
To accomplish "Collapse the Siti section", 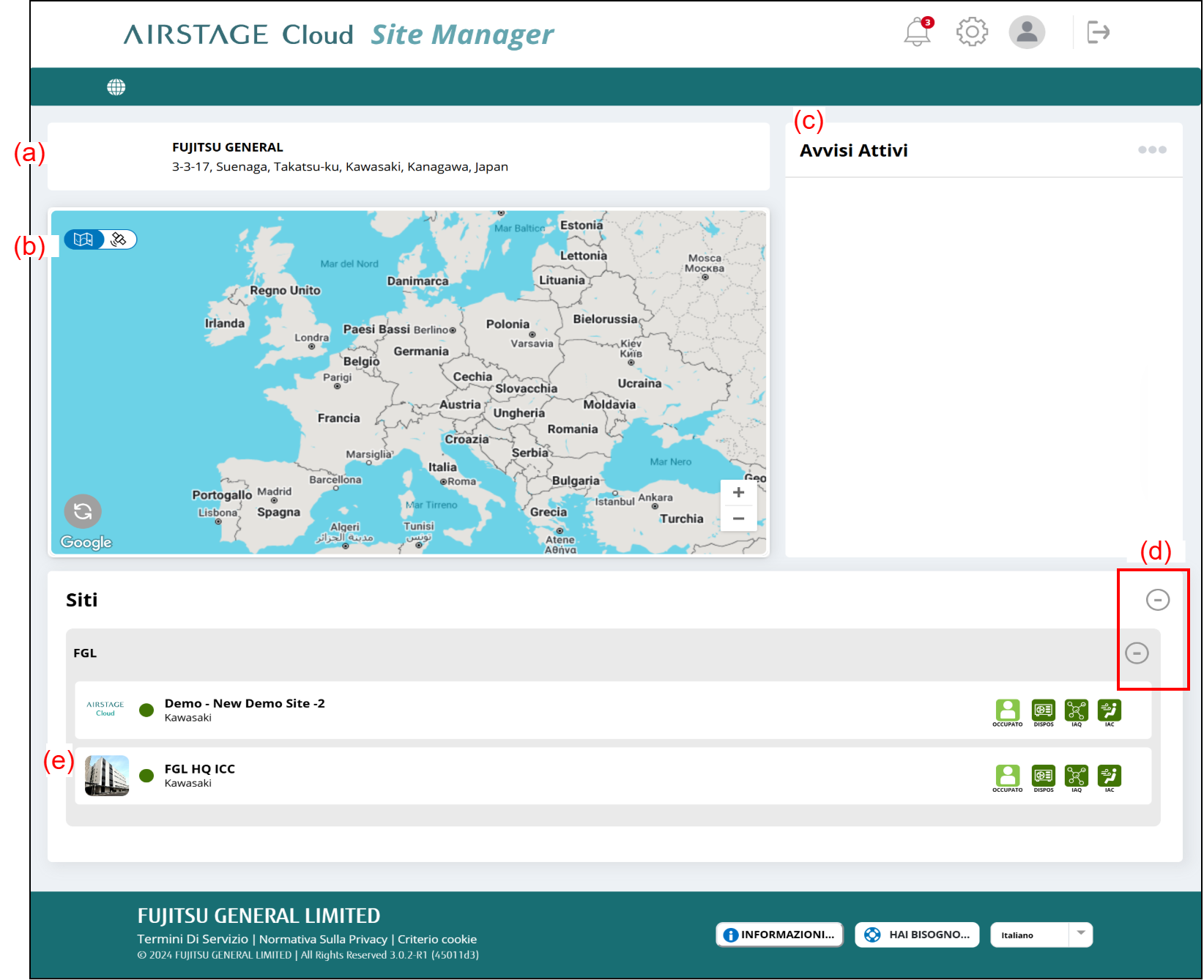I will pyautogui.click(x=1157, y=600).
